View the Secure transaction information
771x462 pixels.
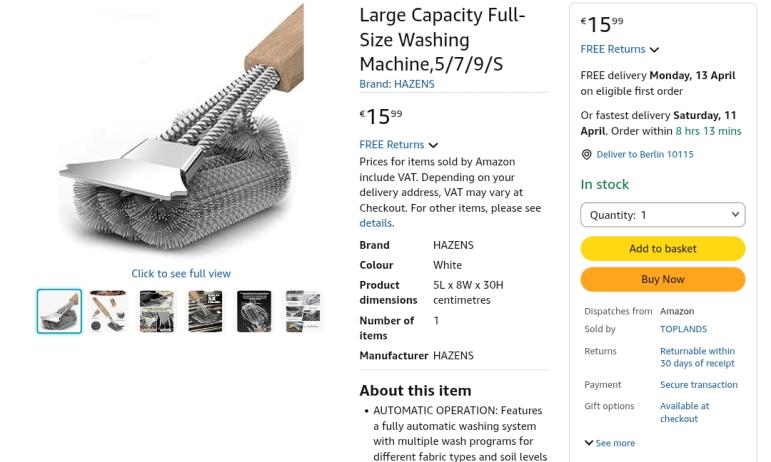pos(698,385)
